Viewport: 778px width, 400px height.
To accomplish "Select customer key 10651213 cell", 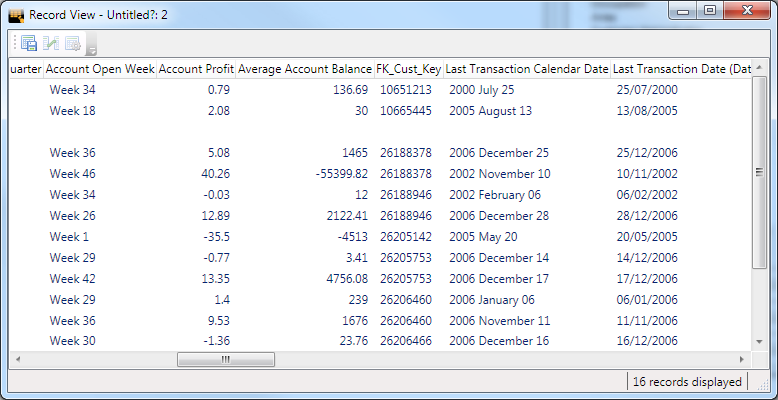I will (x=405, y=89).
